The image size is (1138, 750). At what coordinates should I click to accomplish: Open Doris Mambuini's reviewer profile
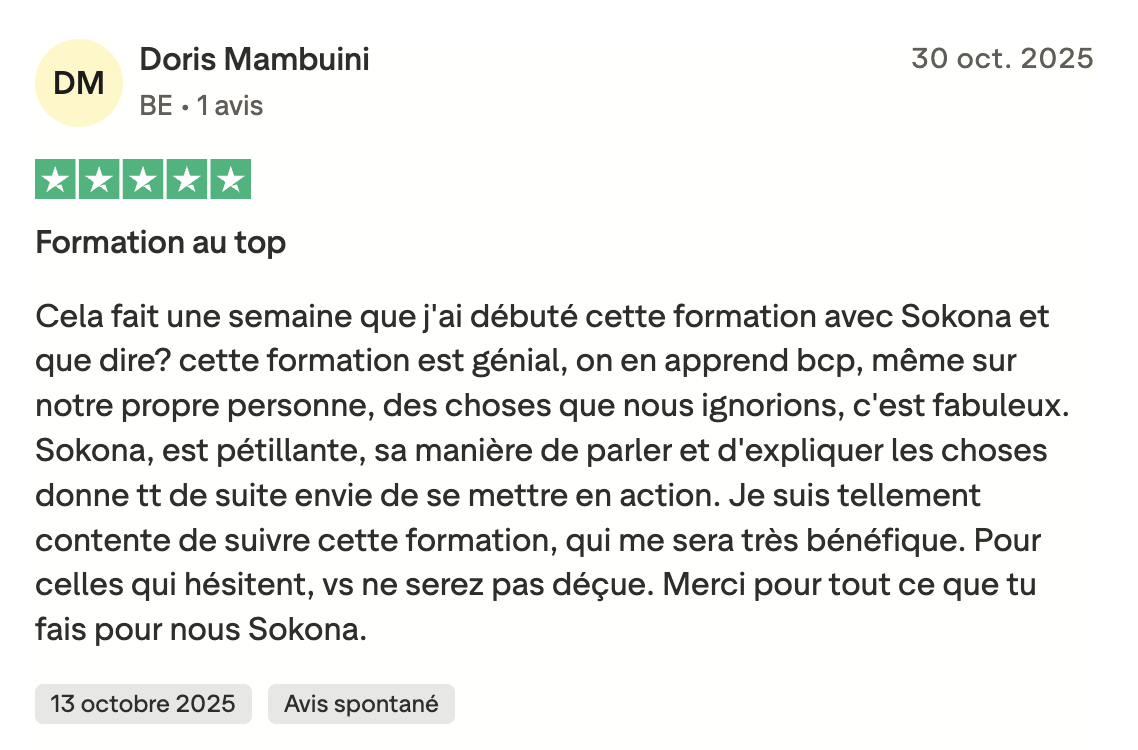point(254,60)
